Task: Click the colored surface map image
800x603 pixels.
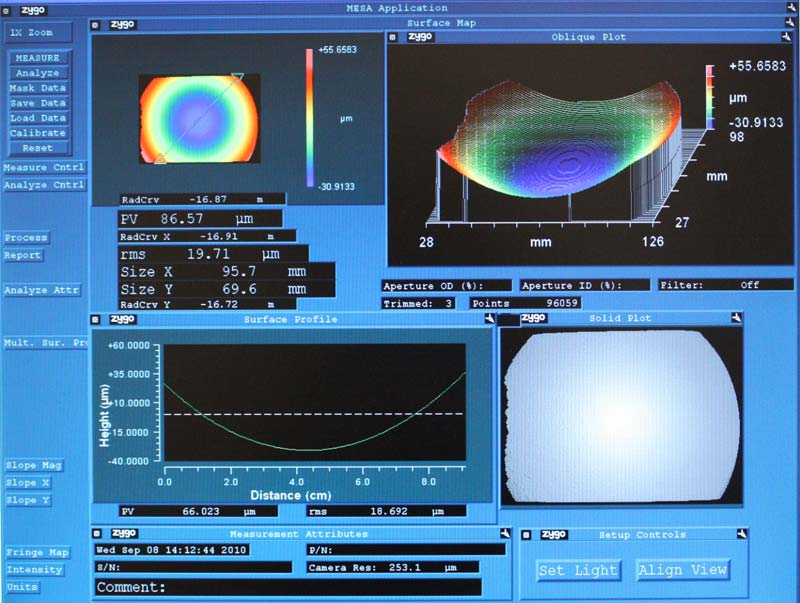Action: pos(199,119)
